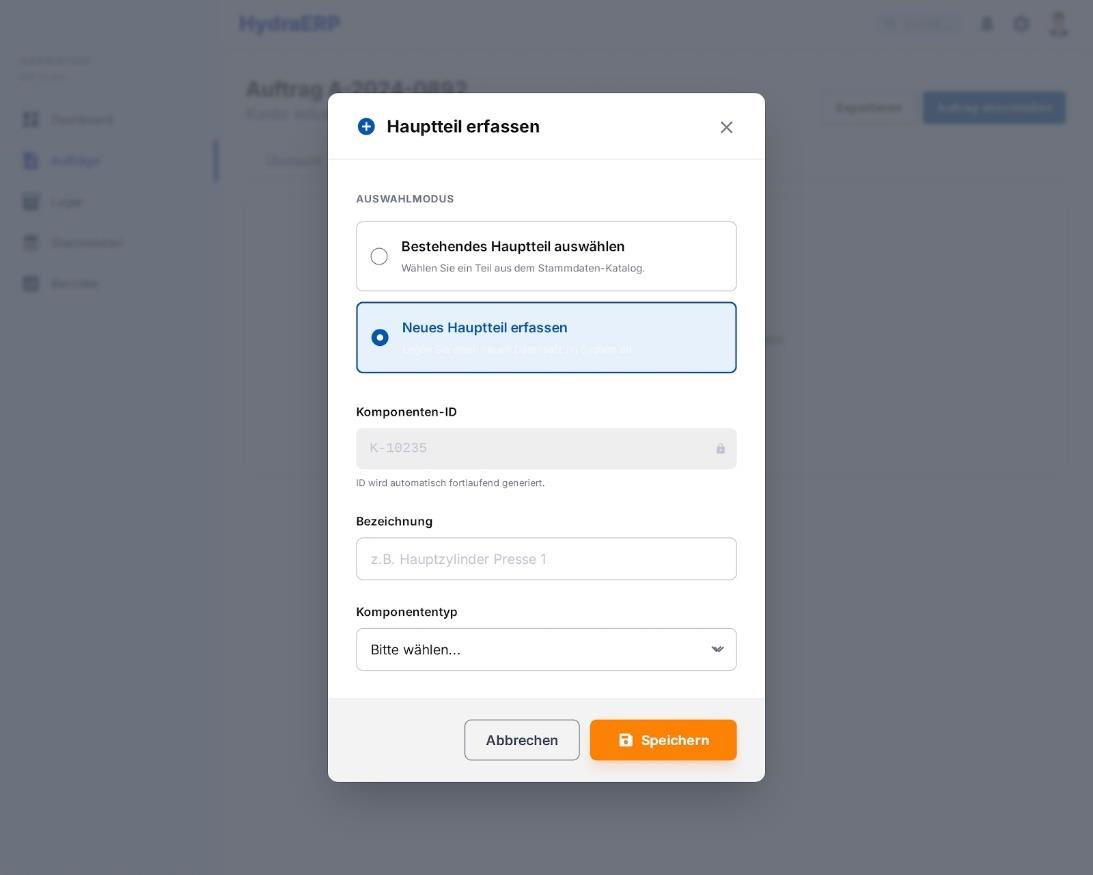Open settings gear icon in header
The height and width of the screenshot is (875, 1093).
[x=1021, y=24]
